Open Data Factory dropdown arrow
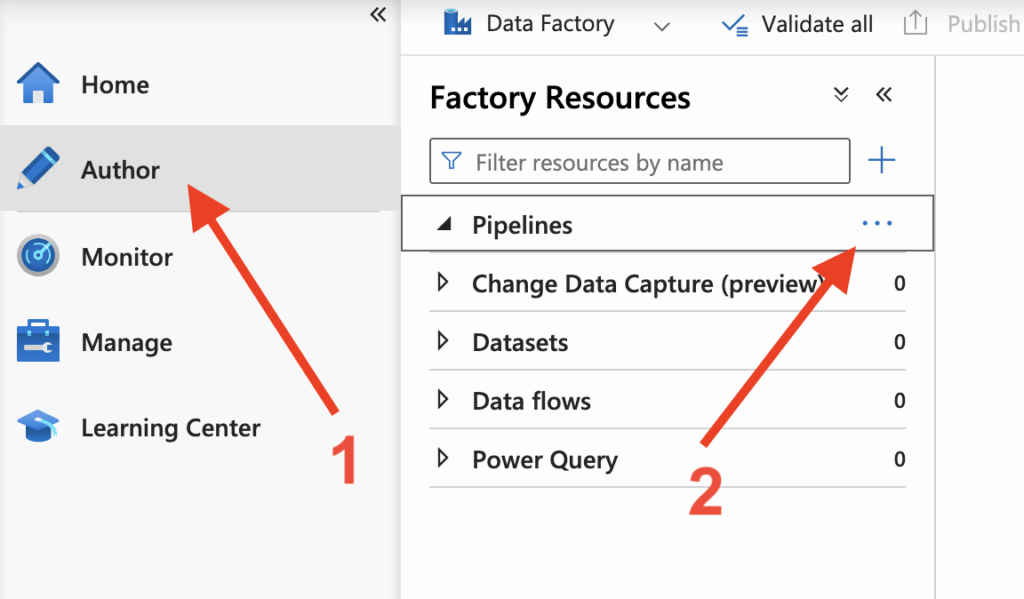 coord(662,26)
